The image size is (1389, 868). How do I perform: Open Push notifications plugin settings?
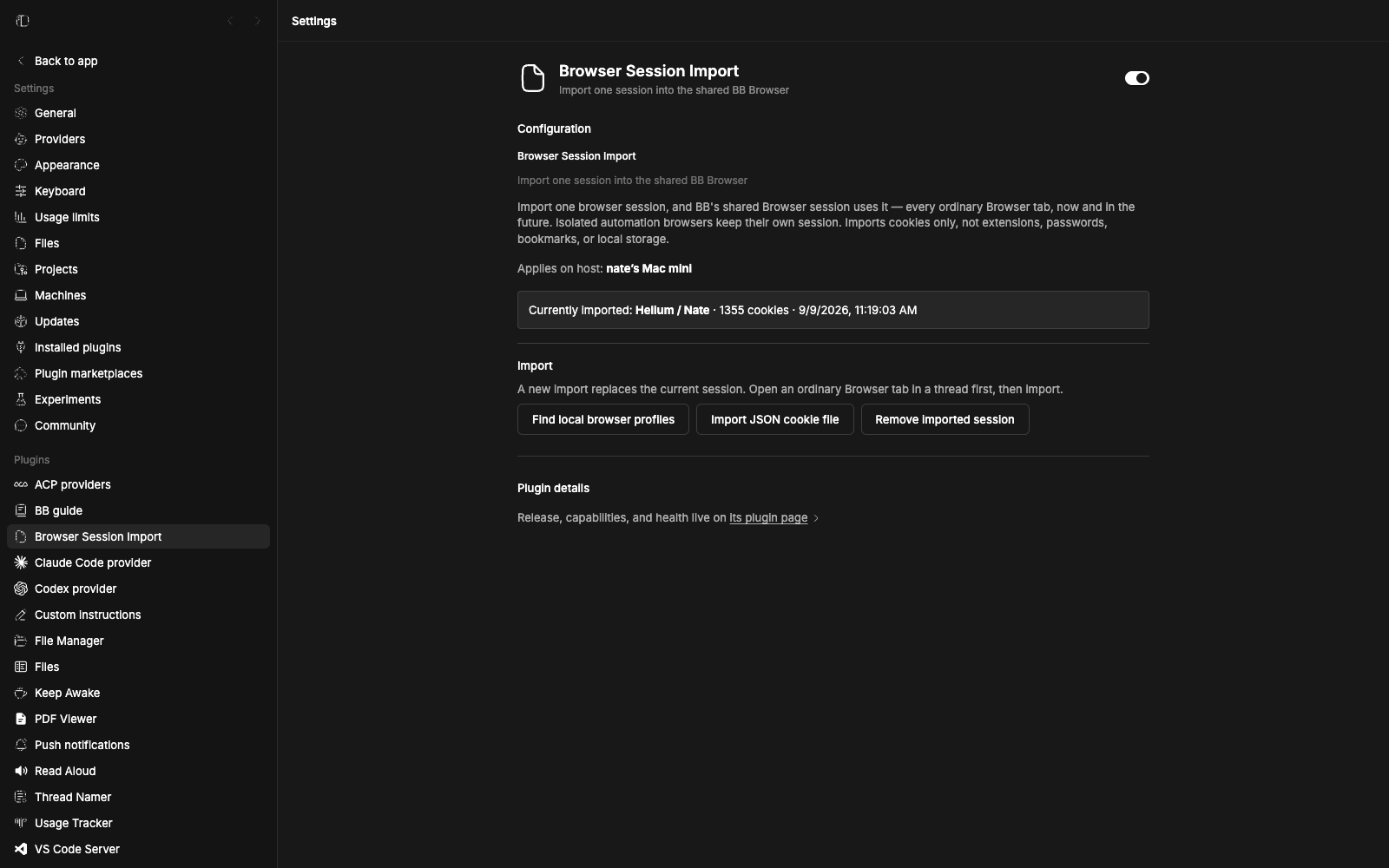(x=138, y=745)
